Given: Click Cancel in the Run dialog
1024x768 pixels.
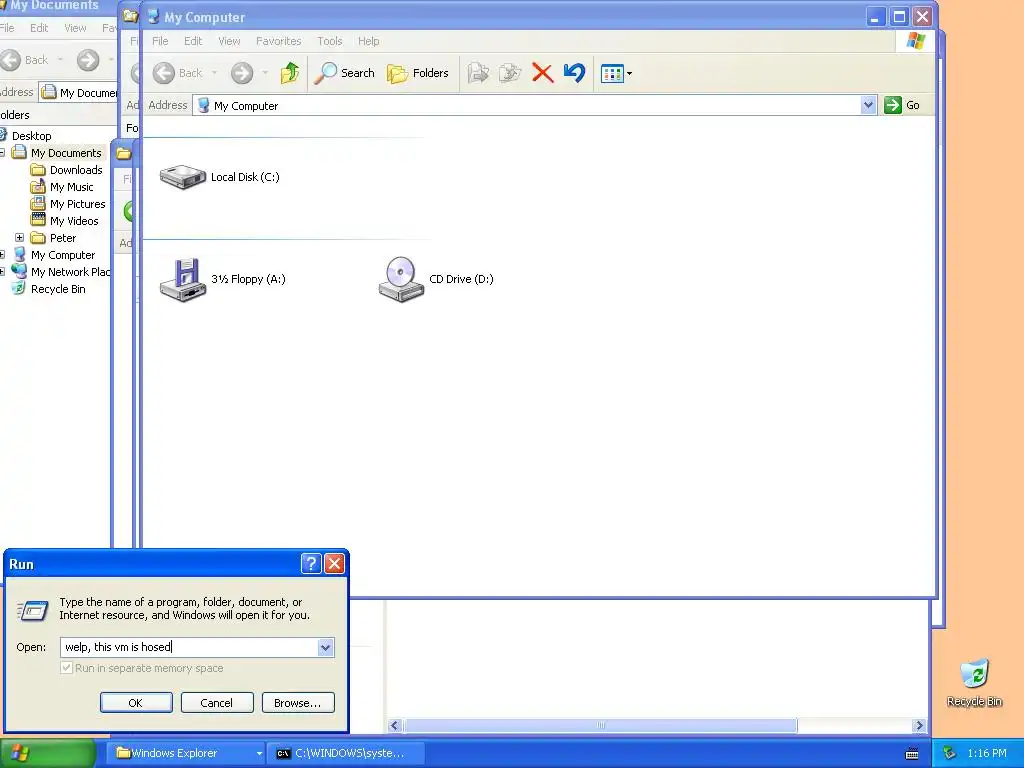Looking at the screenshot, I should click(217, 703).
